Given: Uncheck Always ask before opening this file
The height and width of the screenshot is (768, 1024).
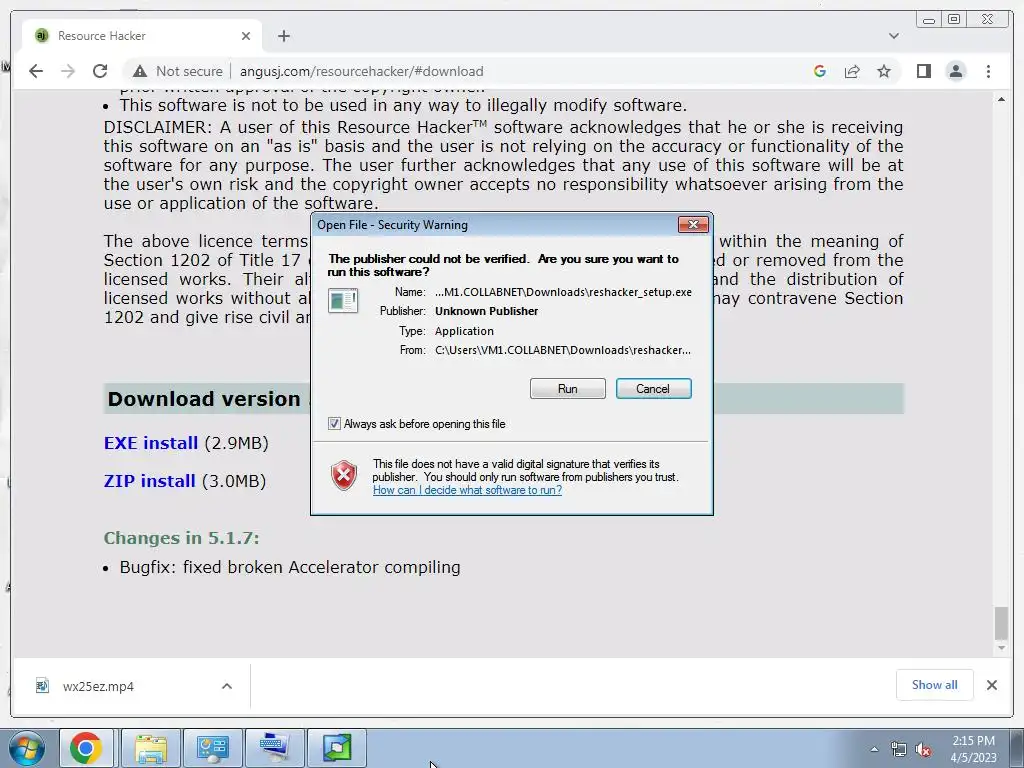Looking at the screenshot, I should (x=334, y=424).
